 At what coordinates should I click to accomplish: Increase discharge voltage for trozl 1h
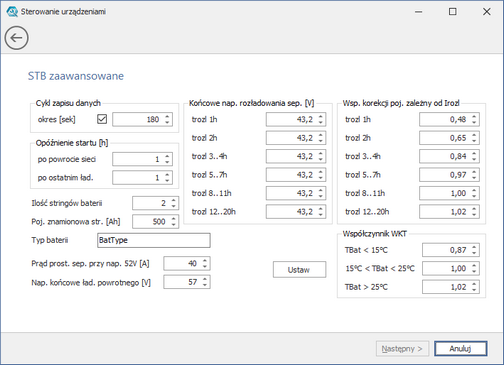coord(321,116)
